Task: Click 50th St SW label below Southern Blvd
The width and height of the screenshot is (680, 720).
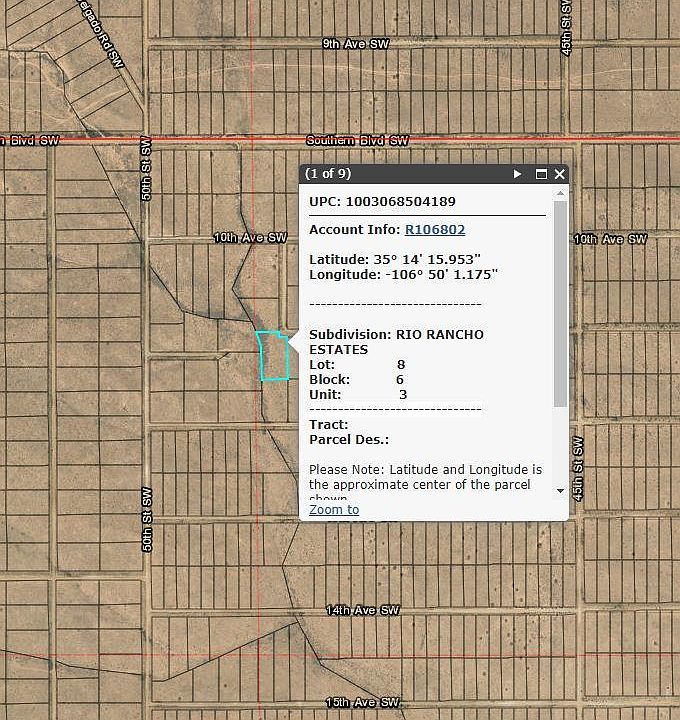Action: click(146, 169)
